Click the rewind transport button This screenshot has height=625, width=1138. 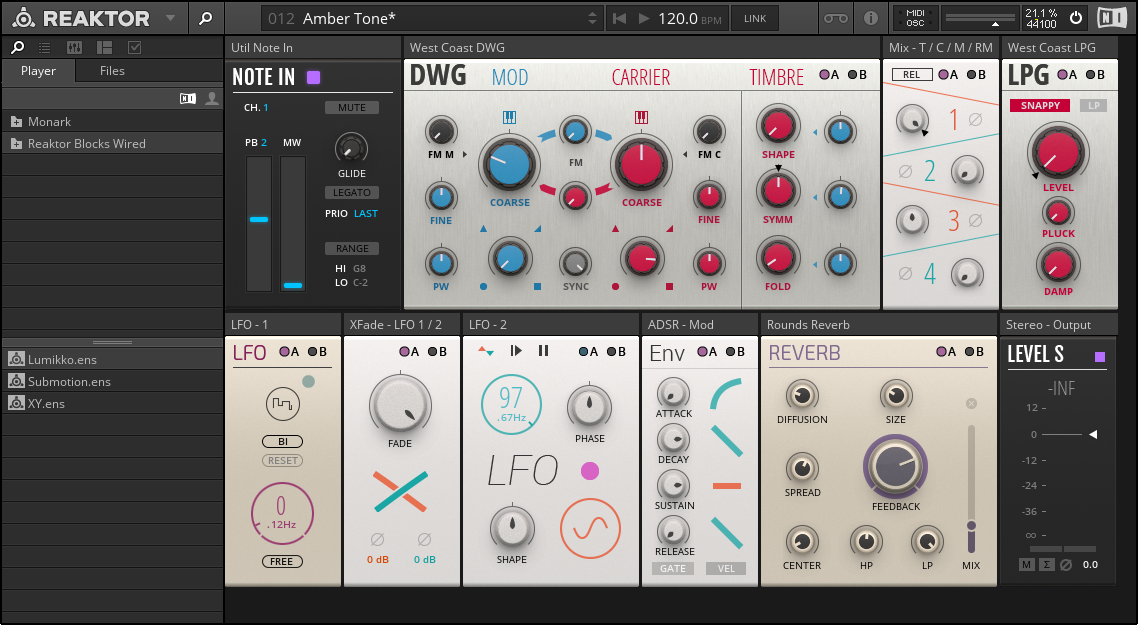click(x=619, y=18)
